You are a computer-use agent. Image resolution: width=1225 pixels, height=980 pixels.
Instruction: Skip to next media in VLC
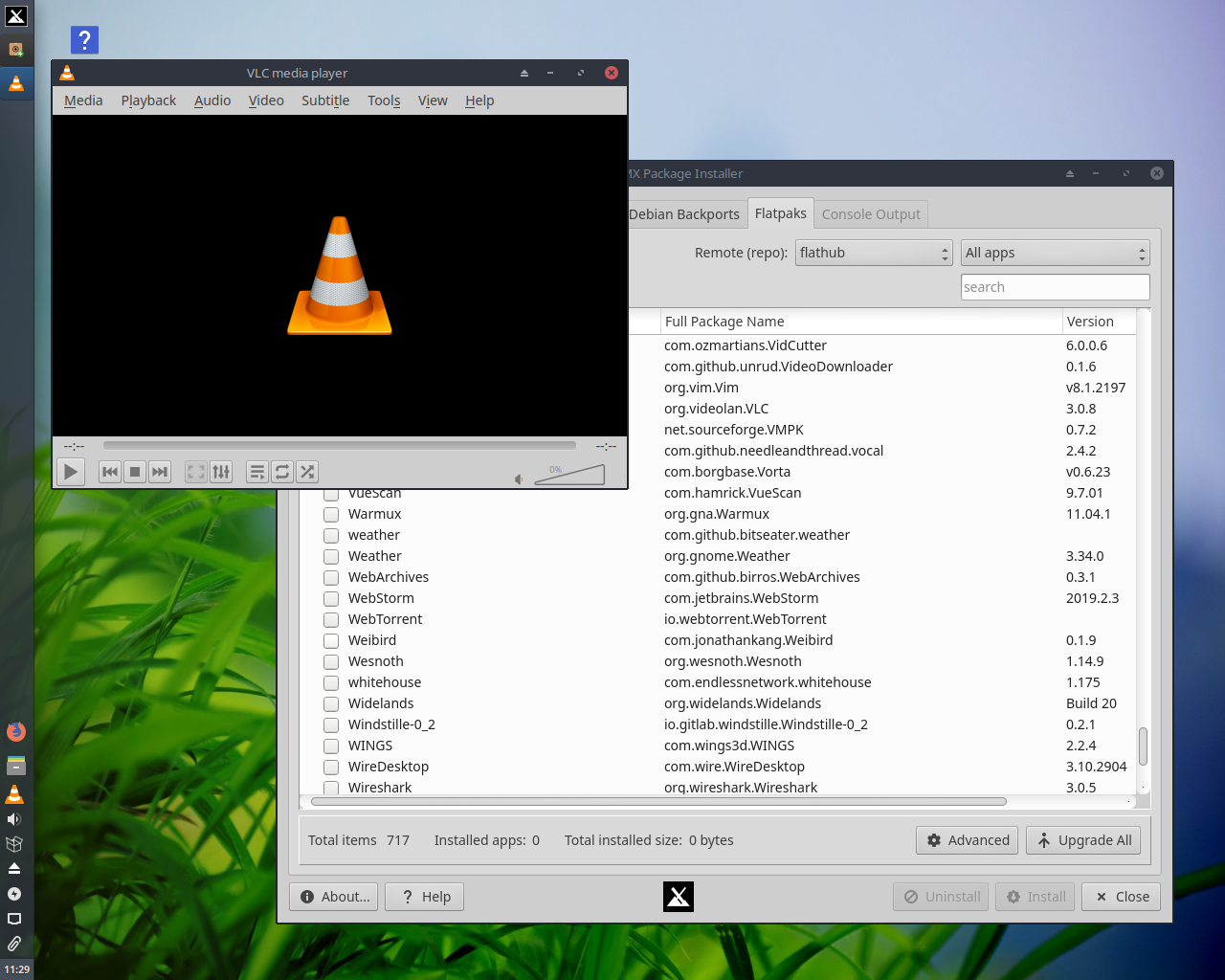(x=160, y=472)
